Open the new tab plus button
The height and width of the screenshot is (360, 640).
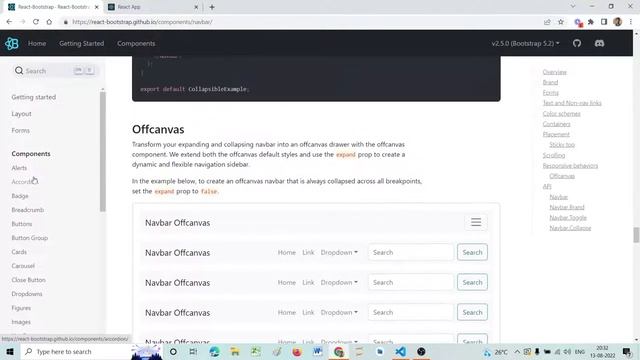coord(212,7)
